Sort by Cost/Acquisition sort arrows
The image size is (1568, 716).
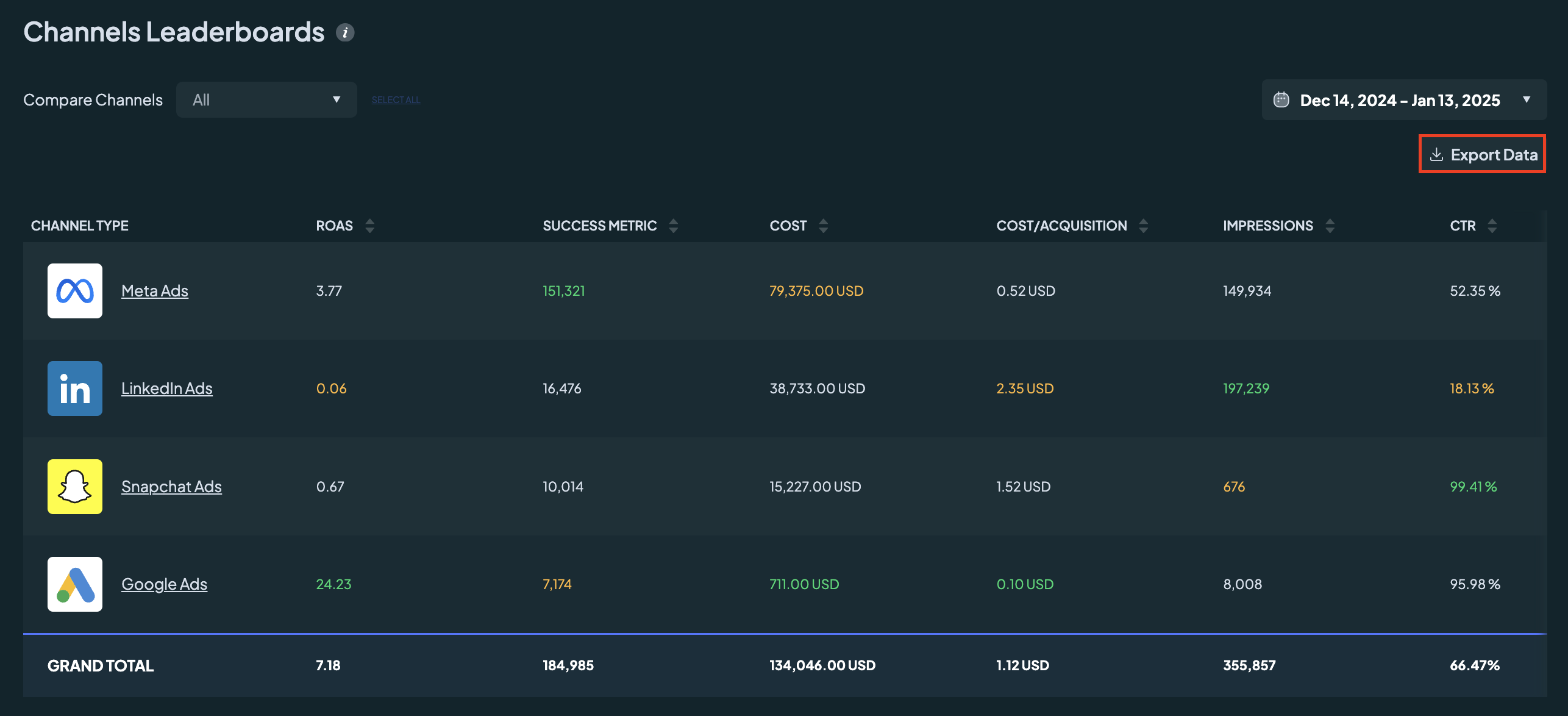tap(1143, 226)
